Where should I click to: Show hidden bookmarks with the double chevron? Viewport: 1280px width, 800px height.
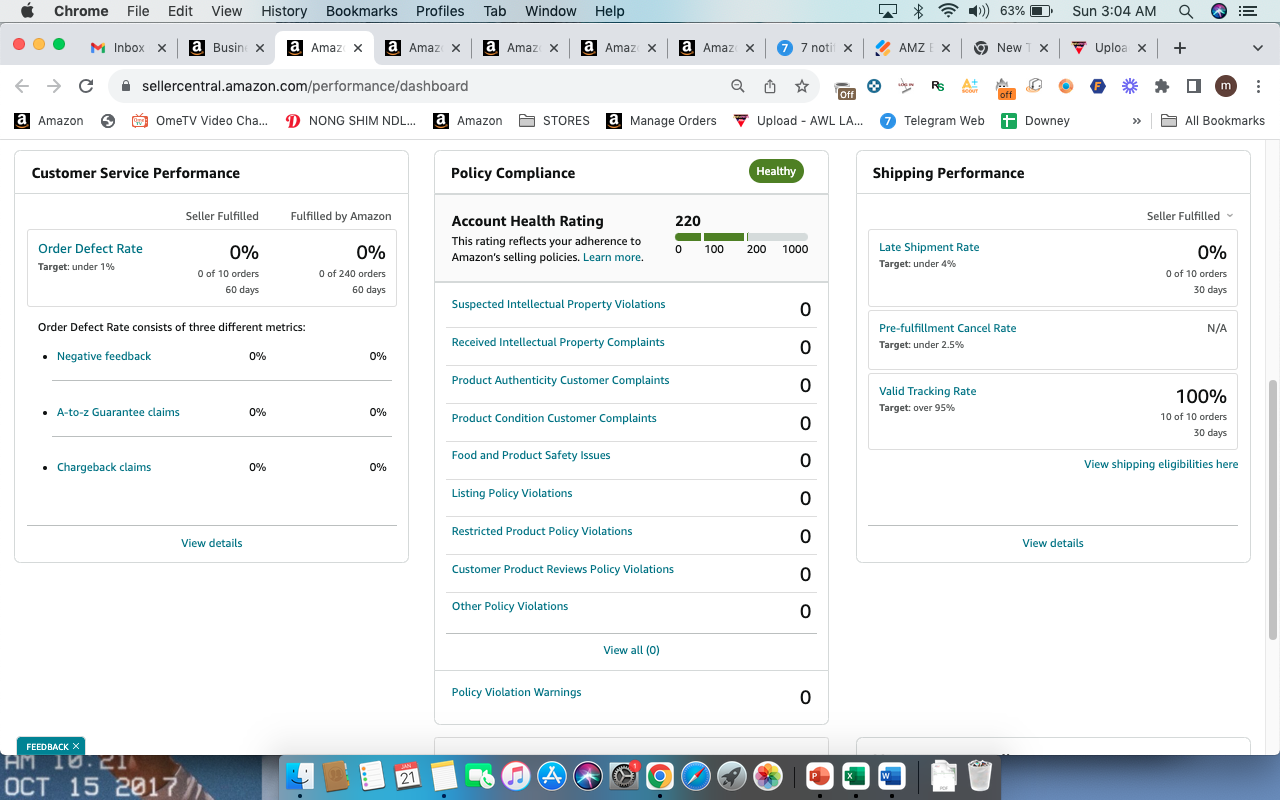pyautogui.click(x=1137, y=120)
